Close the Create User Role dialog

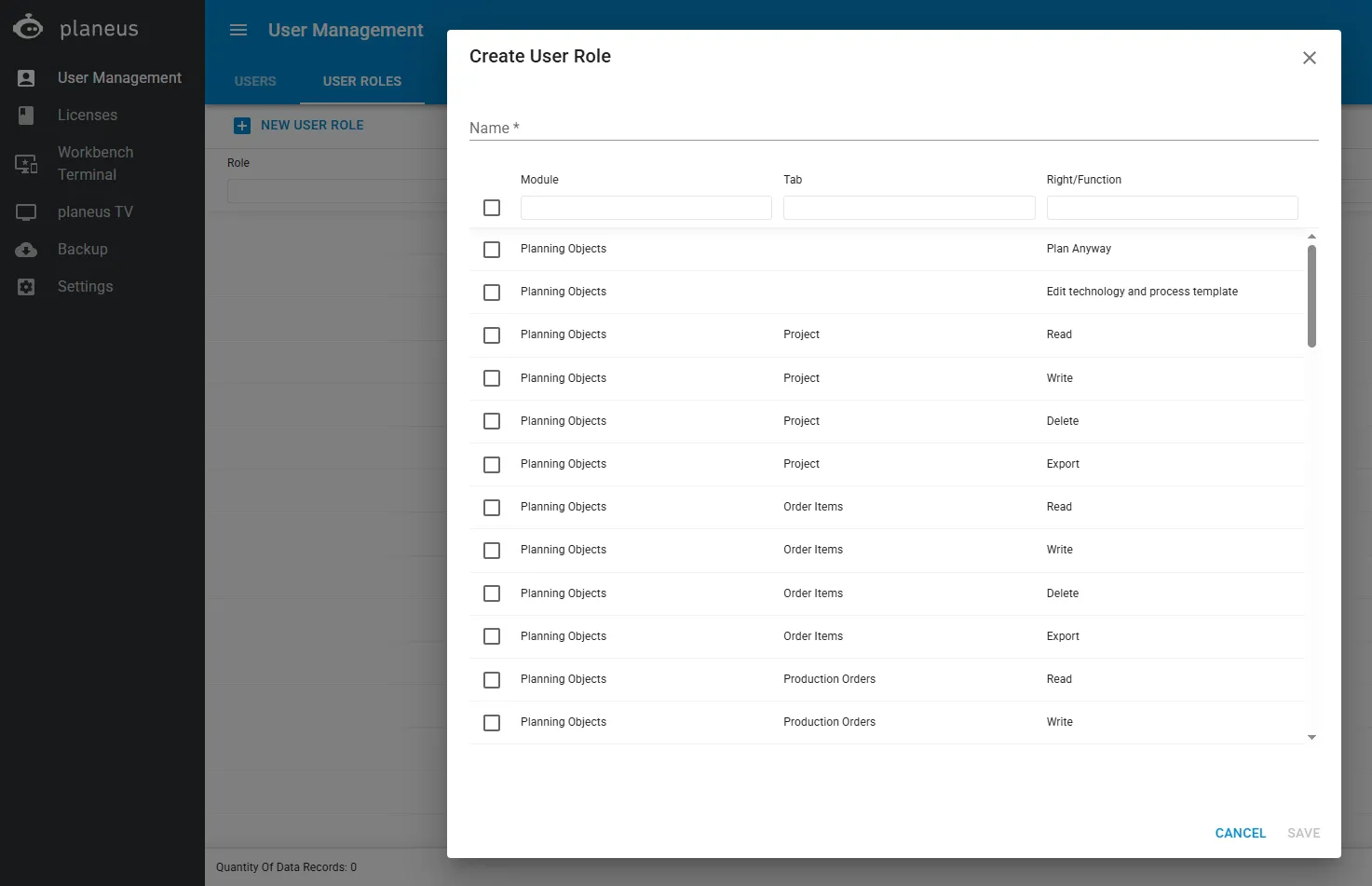[x=1310, y=58]
